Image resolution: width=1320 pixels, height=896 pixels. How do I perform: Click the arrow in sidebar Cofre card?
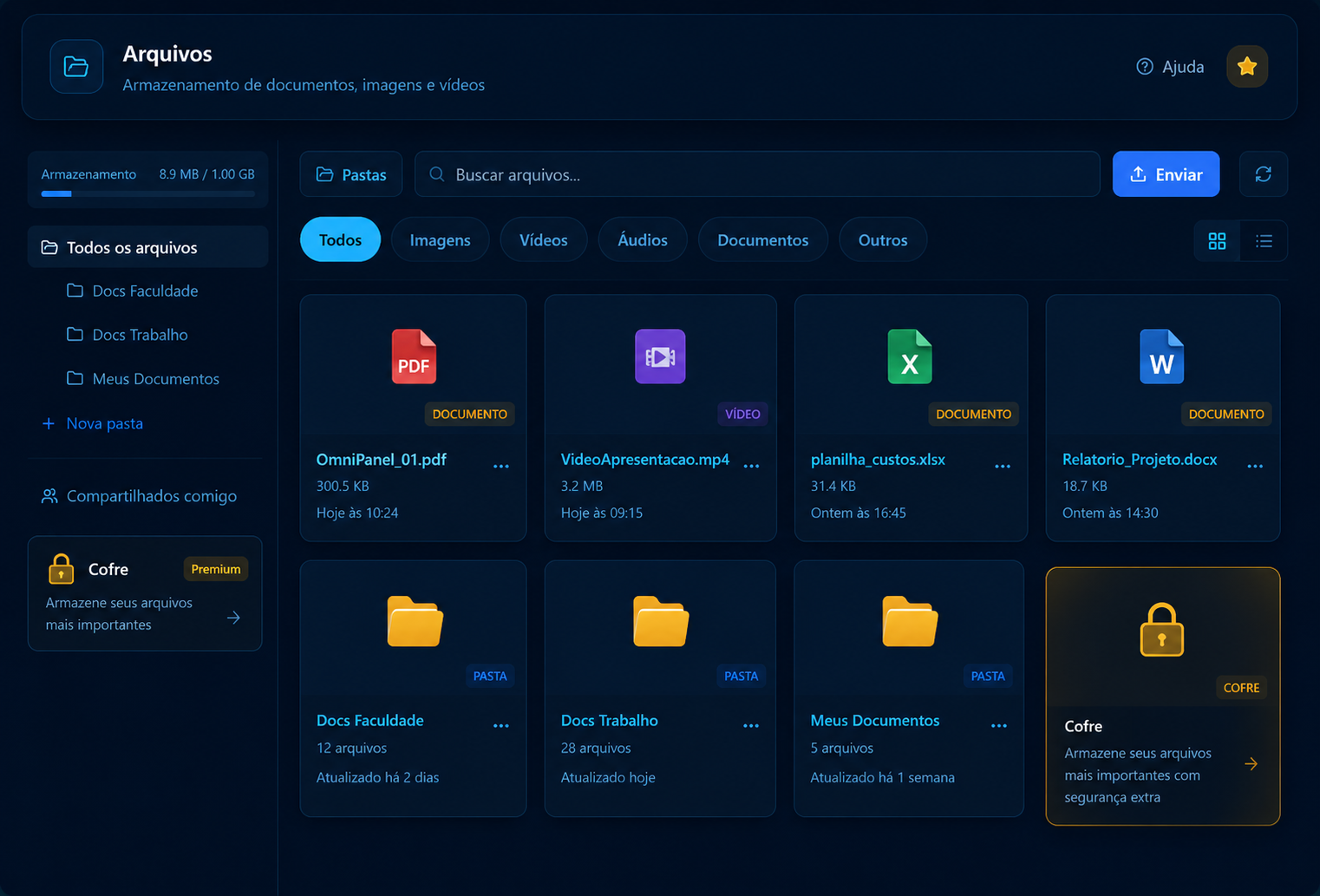(x=233, y=618)
